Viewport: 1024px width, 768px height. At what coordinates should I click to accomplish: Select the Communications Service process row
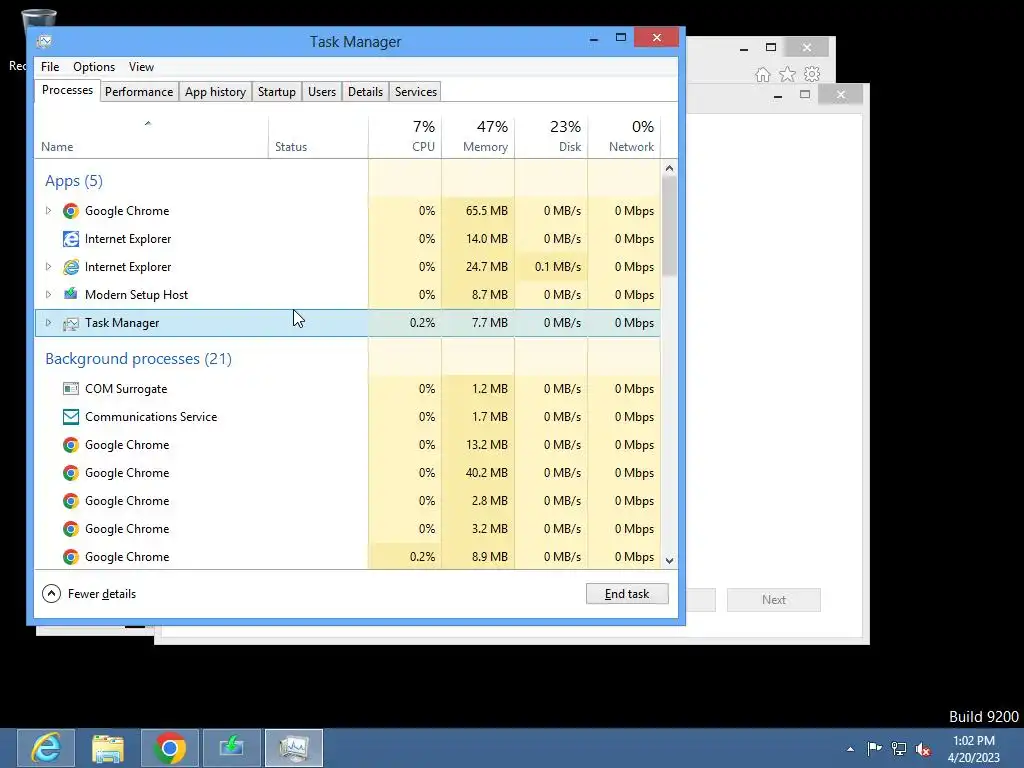(347, 417)
